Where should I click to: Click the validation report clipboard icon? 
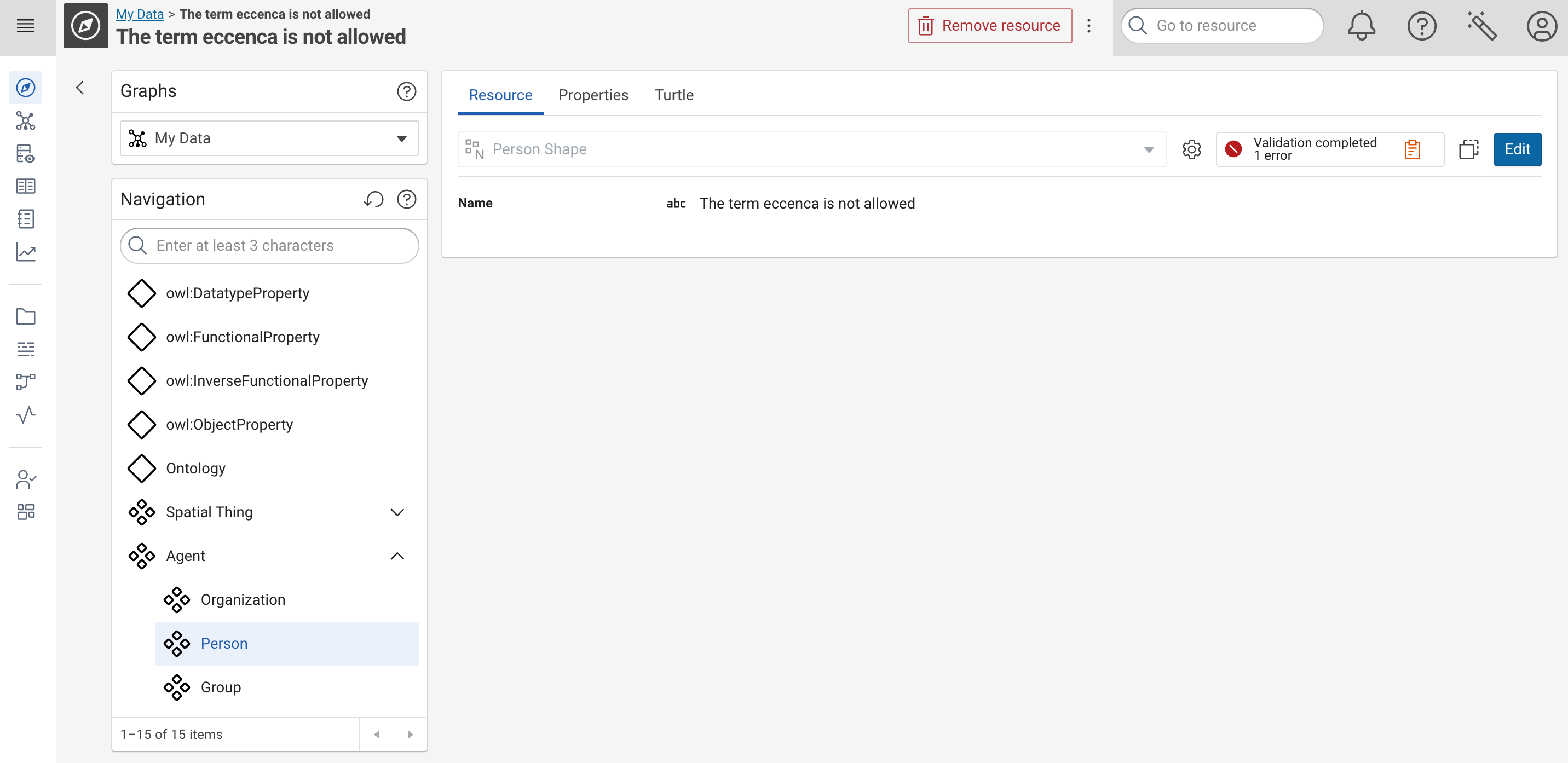pyautogui.click(x=1412, y=149)
